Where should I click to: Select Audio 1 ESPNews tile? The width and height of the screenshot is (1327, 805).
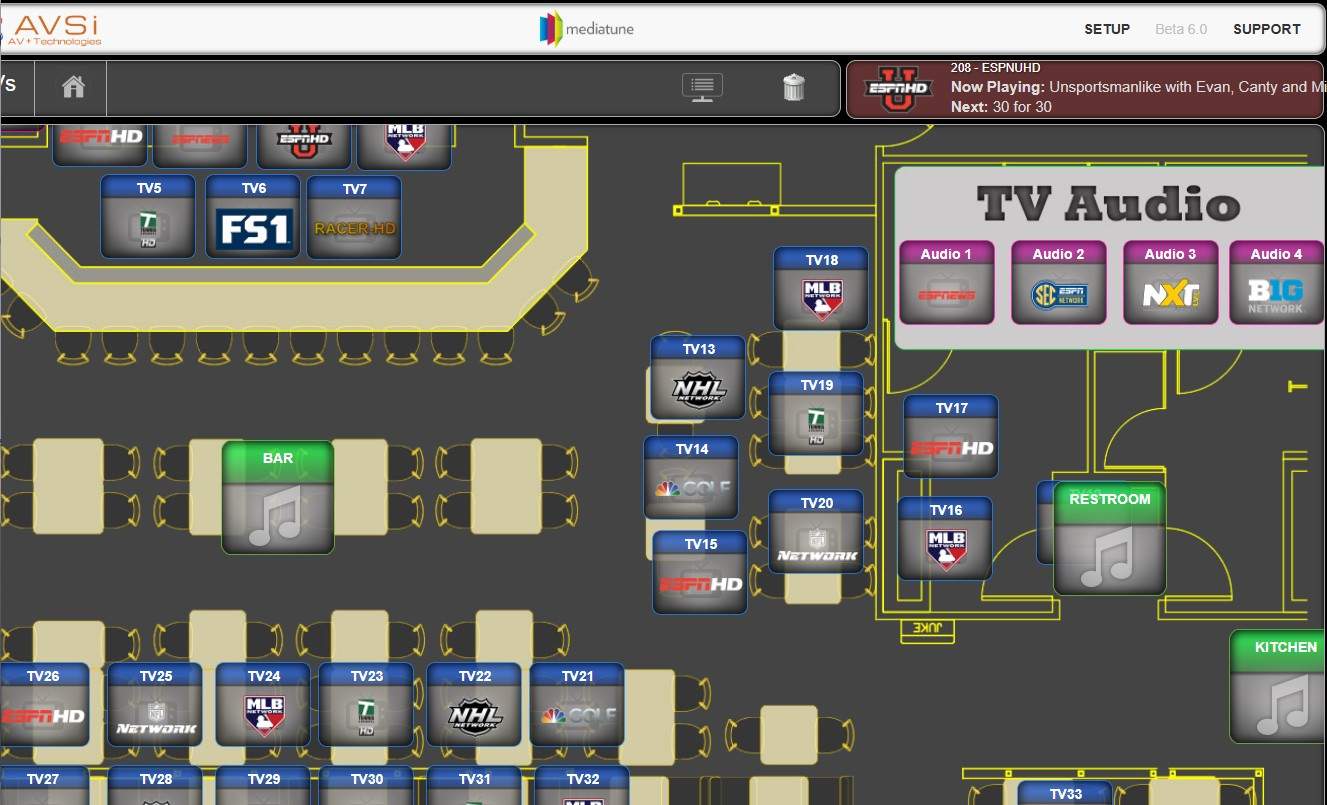pyautogui.click(x=946, y=283)
